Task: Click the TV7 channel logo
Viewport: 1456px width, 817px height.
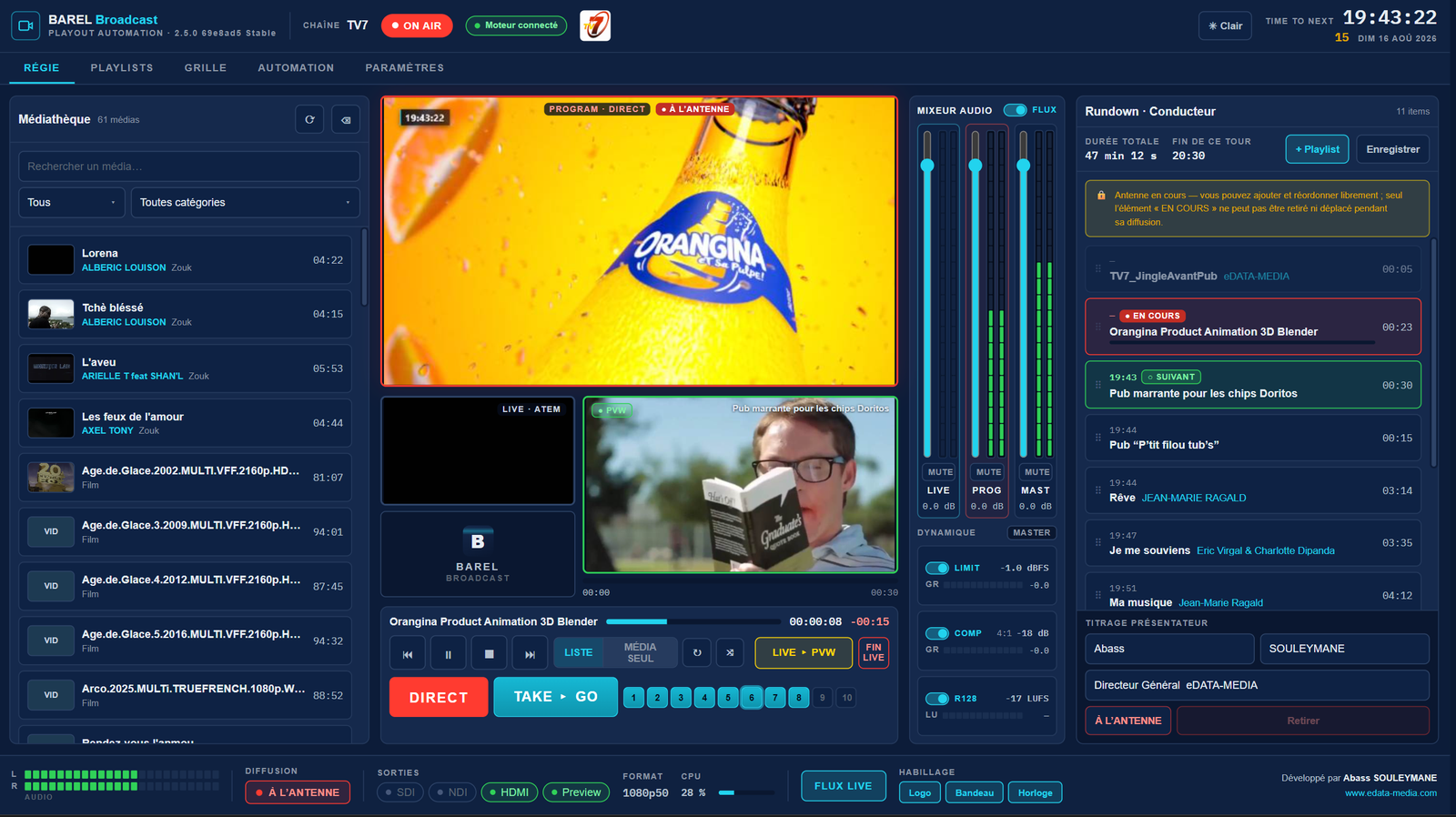Action: click(x=595, y=25)
